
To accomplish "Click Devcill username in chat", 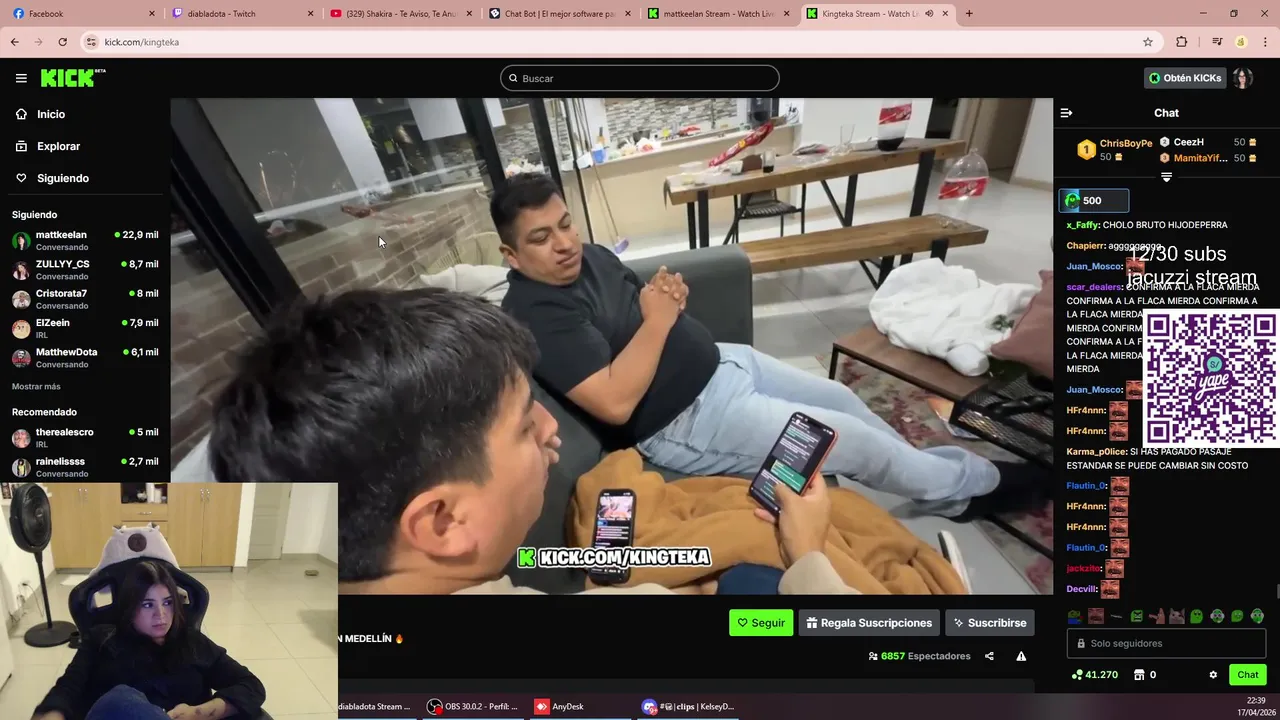I will 1081,589.
